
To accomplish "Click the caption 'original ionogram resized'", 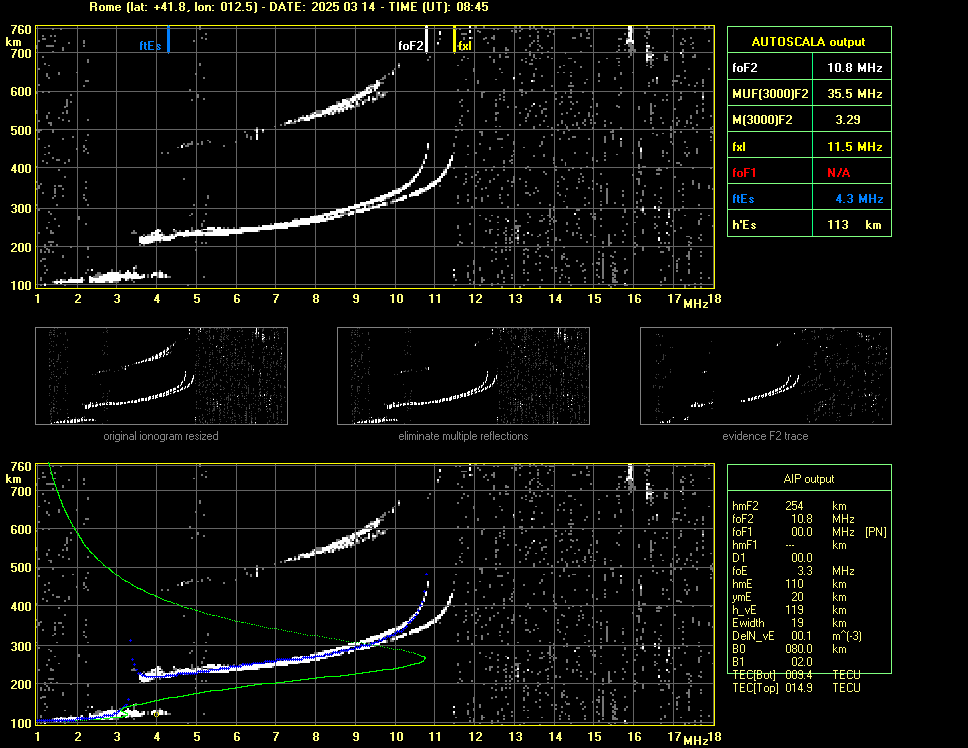I will [161, 436].
